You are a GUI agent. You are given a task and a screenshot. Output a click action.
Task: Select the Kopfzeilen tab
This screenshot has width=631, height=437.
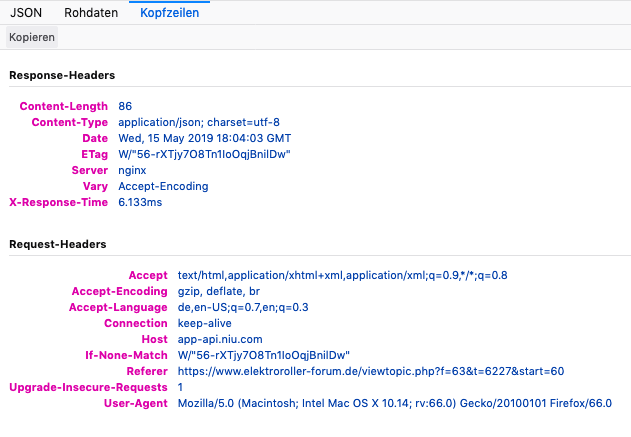pos(168,13)
